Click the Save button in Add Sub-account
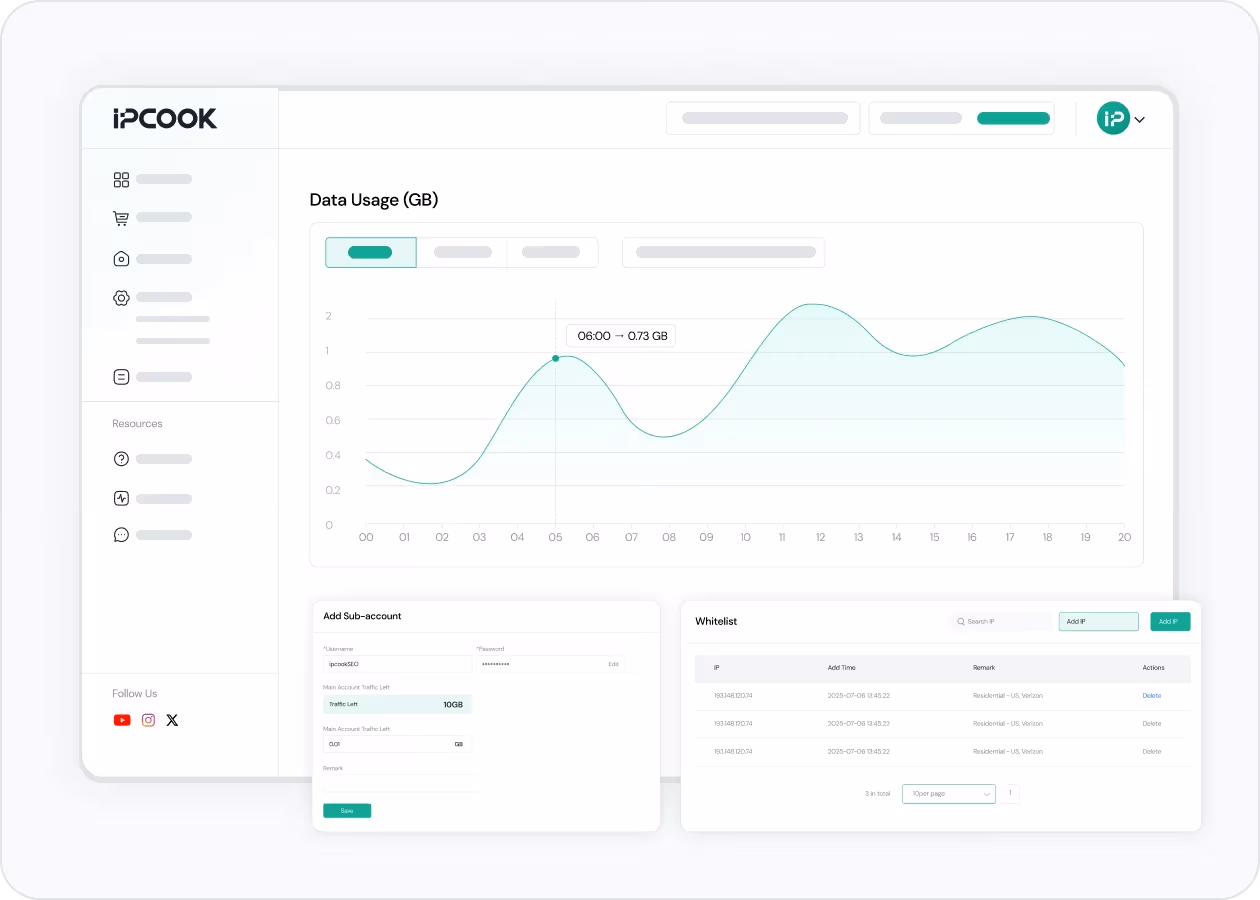Viewport: 1260px width, 900px height. pos(347,810)
